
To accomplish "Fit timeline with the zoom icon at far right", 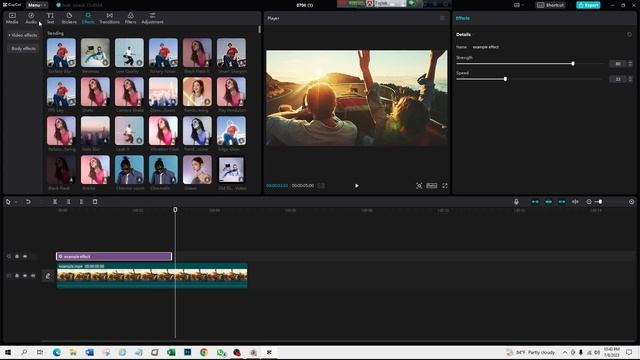I will pos(631,202).
